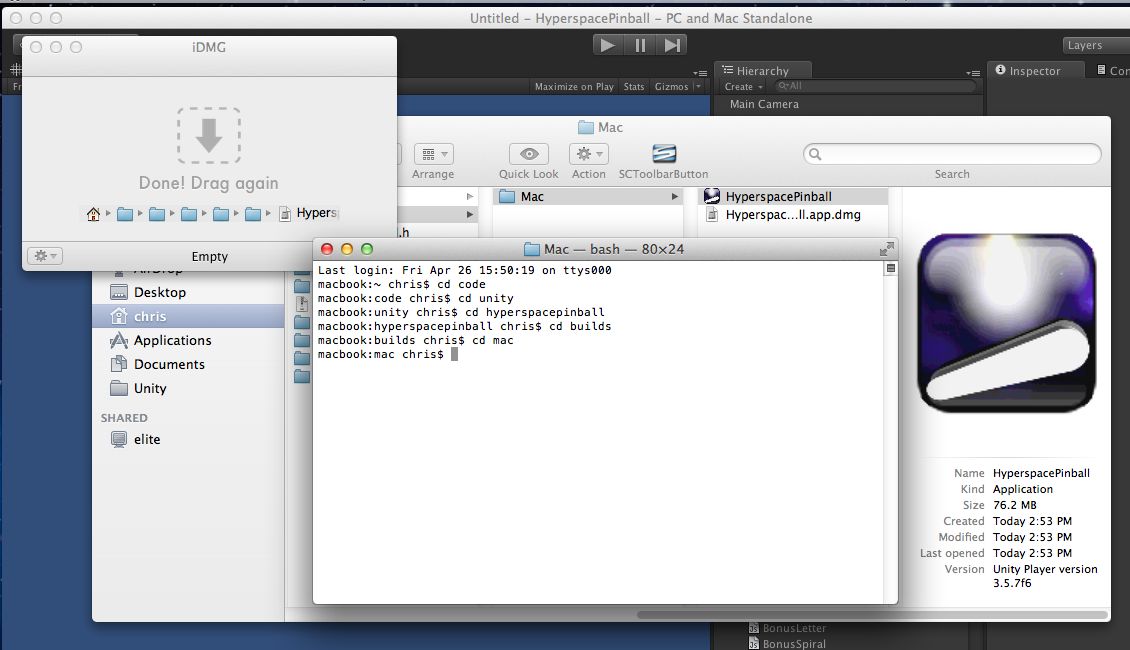Screen dimensions: 1130x650
Task: Click the Finder Arrange button
Action: click(x=433, y=154)
